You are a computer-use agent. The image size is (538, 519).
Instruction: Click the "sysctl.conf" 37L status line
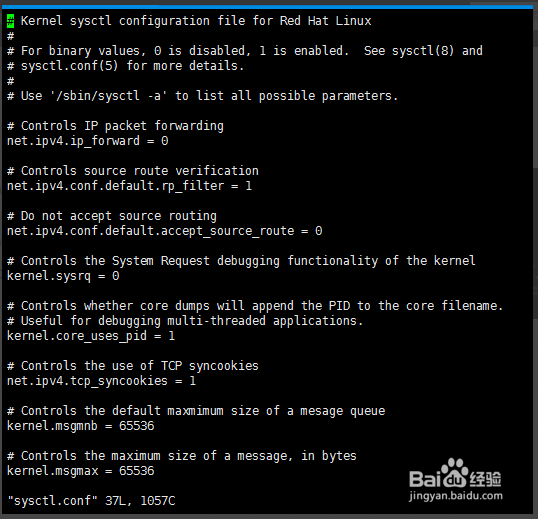91,501
